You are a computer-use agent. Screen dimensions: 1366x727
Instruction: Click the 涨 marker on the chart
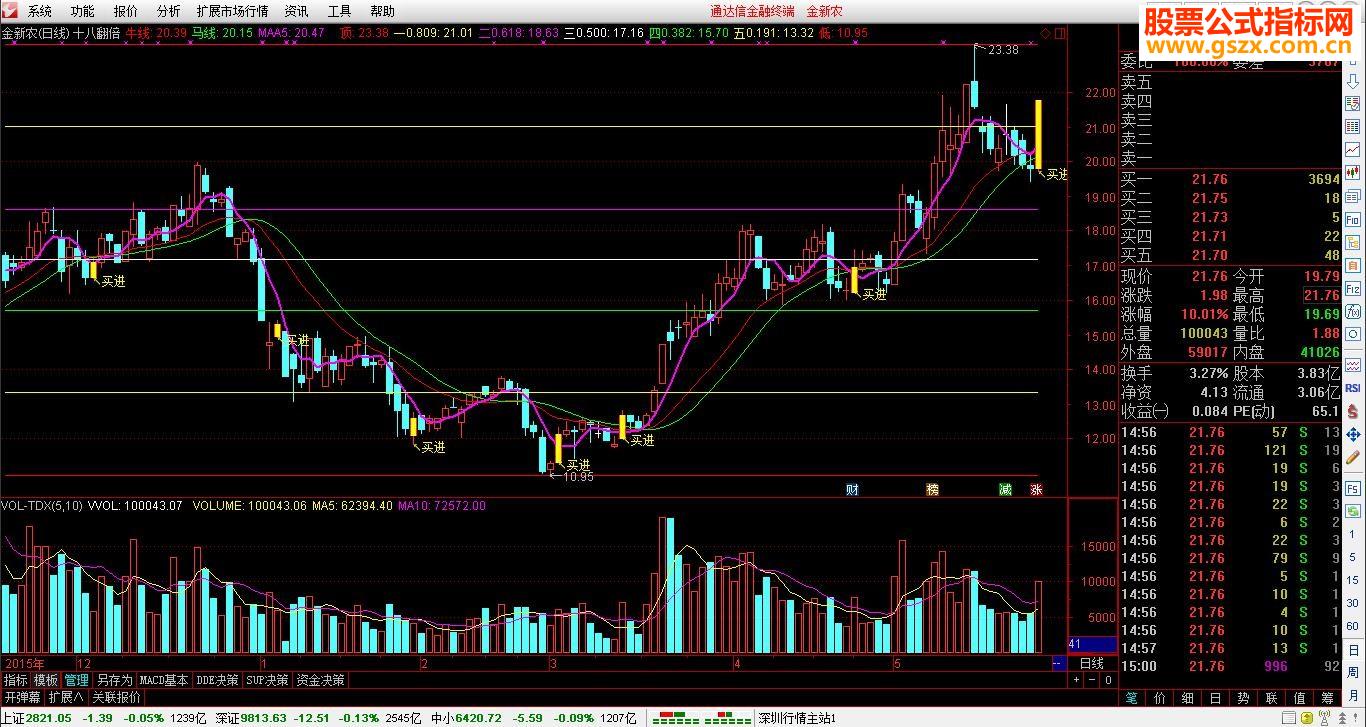[1037, 489]
